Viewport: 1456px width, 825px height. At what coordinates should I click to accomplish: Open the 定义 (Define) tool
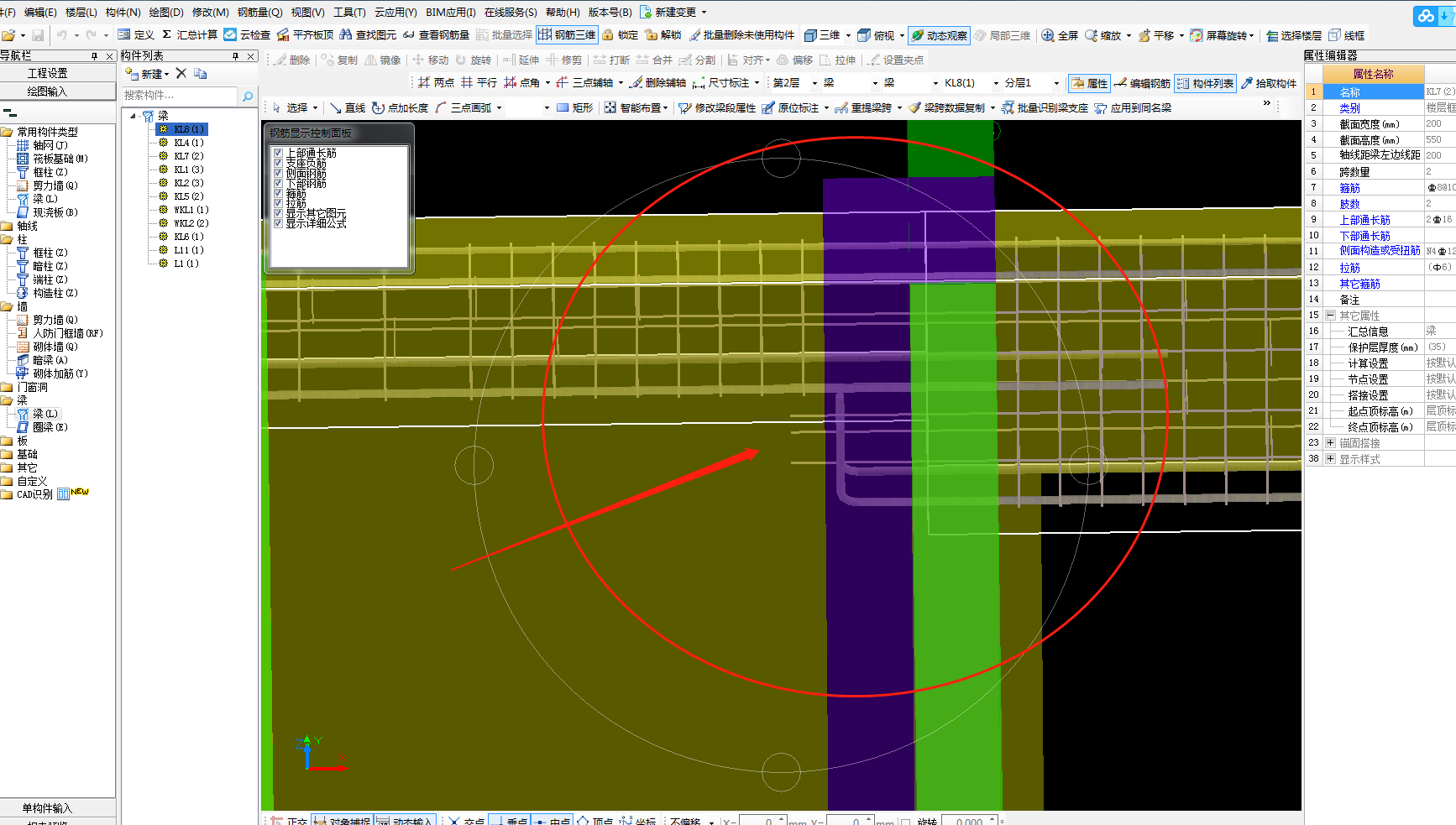[x=135, y=35]
